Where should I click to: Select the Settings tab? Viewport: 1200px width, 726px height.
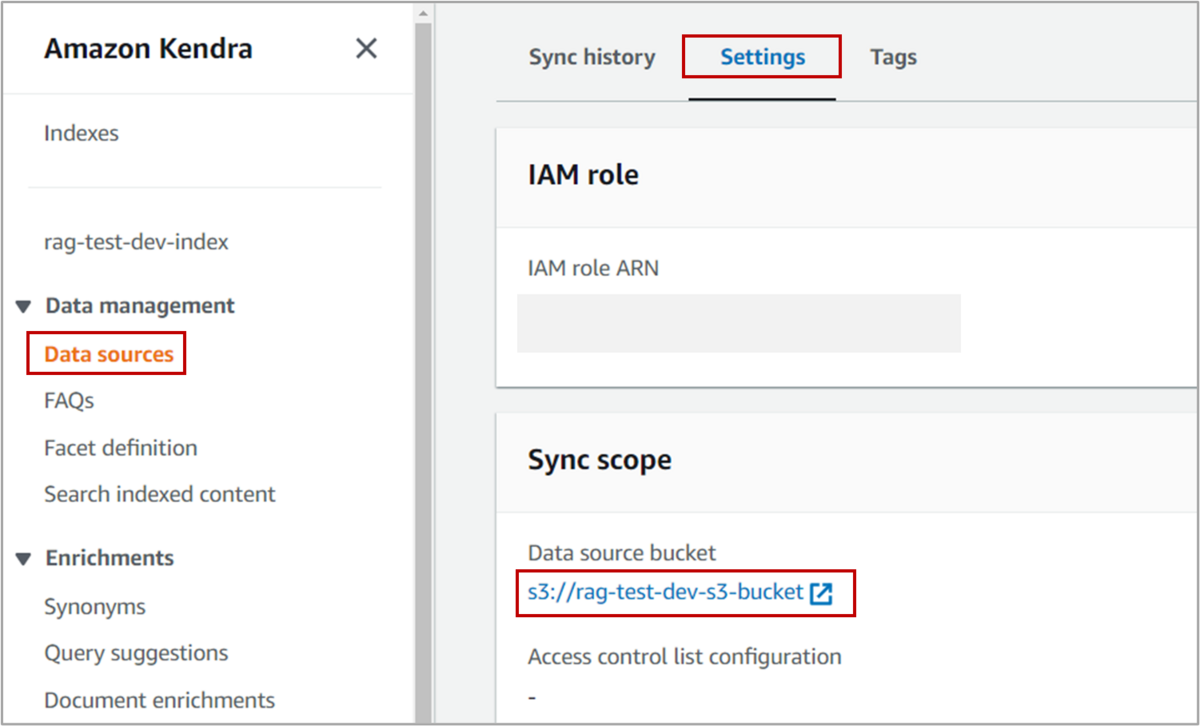pos(761,57)
